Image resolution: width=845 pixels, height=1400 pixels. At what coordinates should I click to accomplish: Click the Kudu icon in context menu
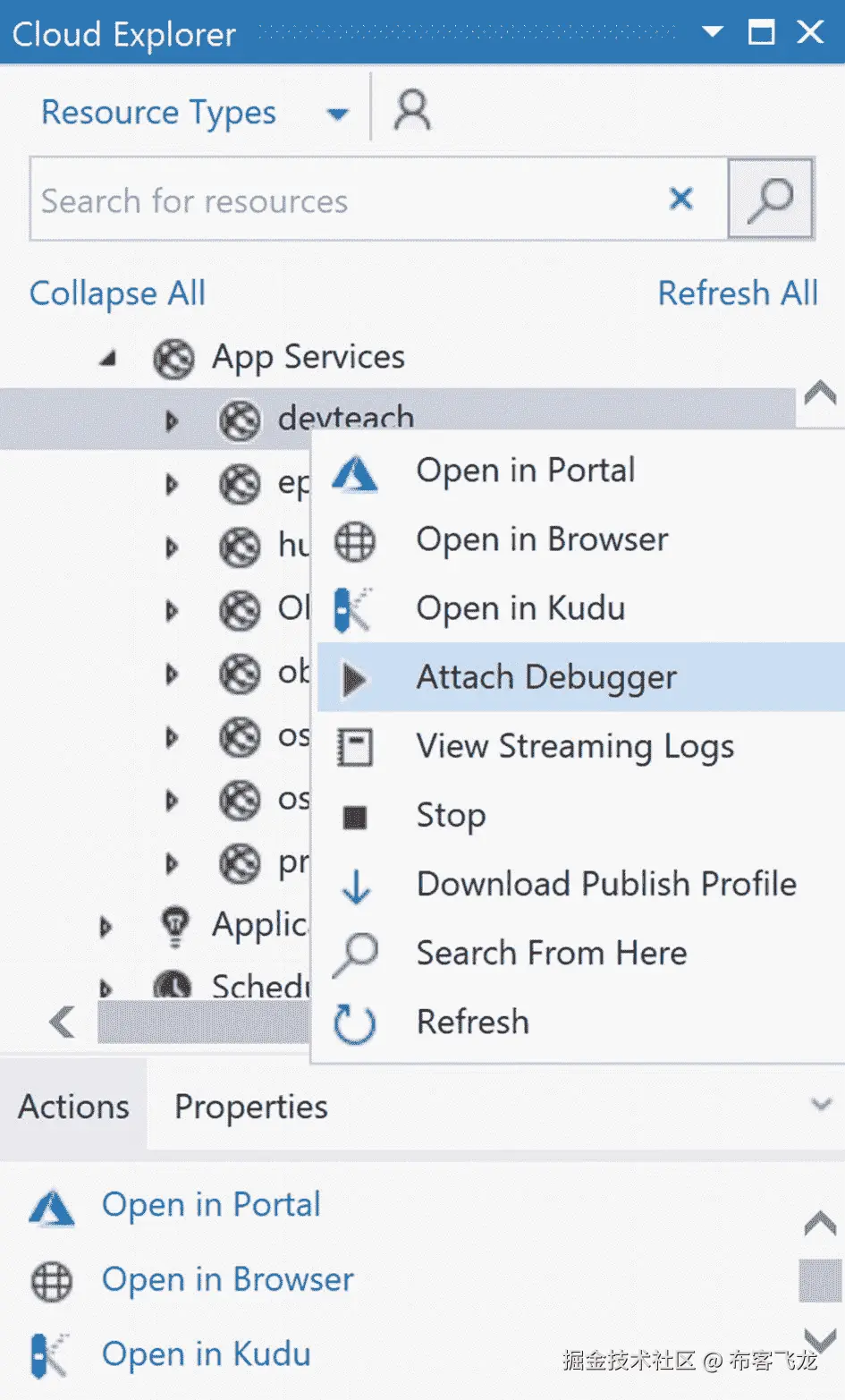coord(354,609)
